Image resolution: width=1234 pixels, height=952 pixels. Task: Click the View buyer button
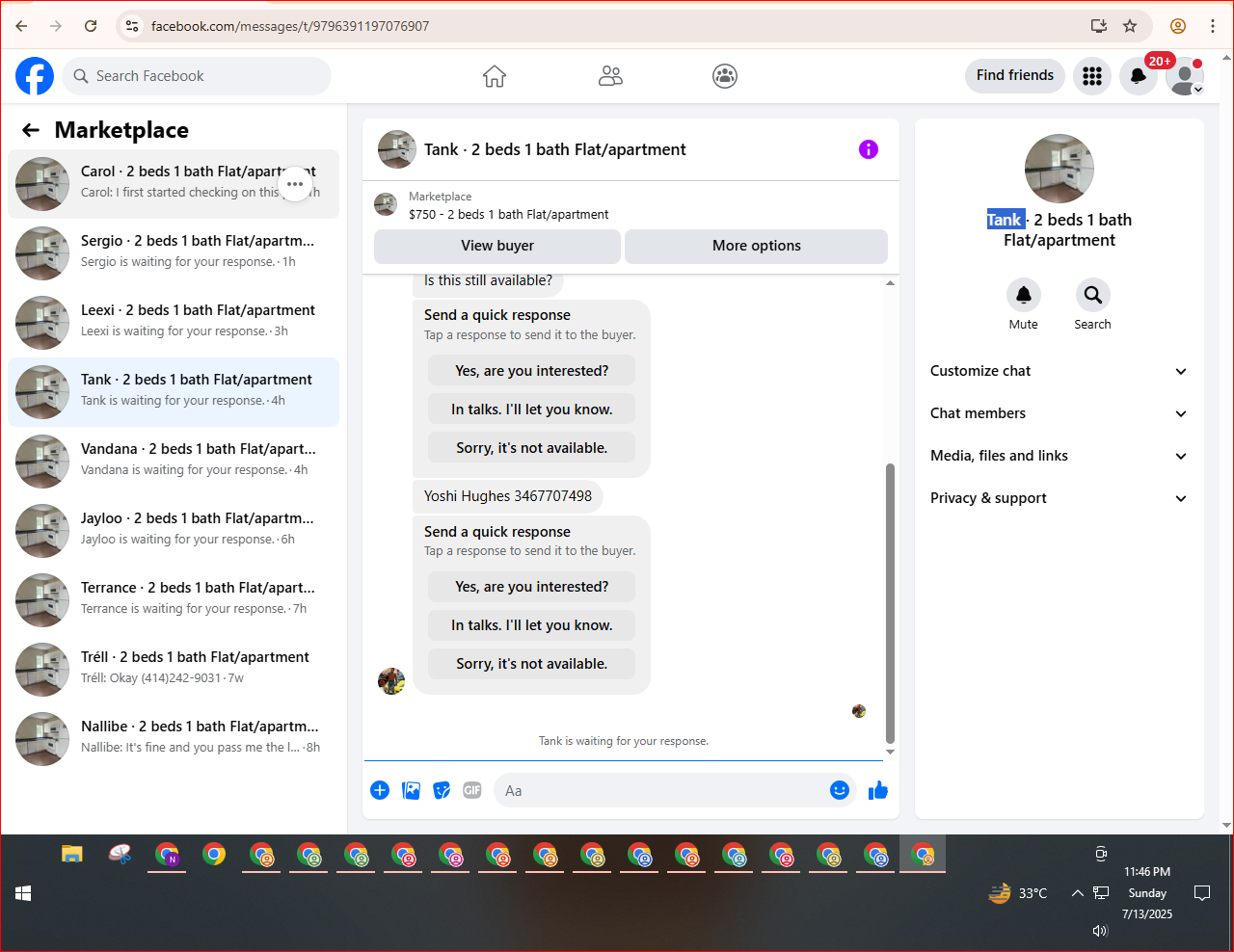[497, 246]
